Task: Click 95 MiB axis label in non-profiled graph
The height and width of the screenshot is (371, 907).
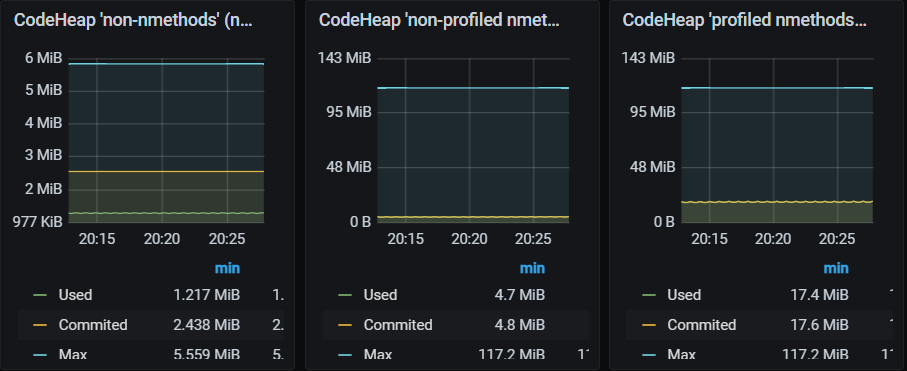Action: coord(349,112)
